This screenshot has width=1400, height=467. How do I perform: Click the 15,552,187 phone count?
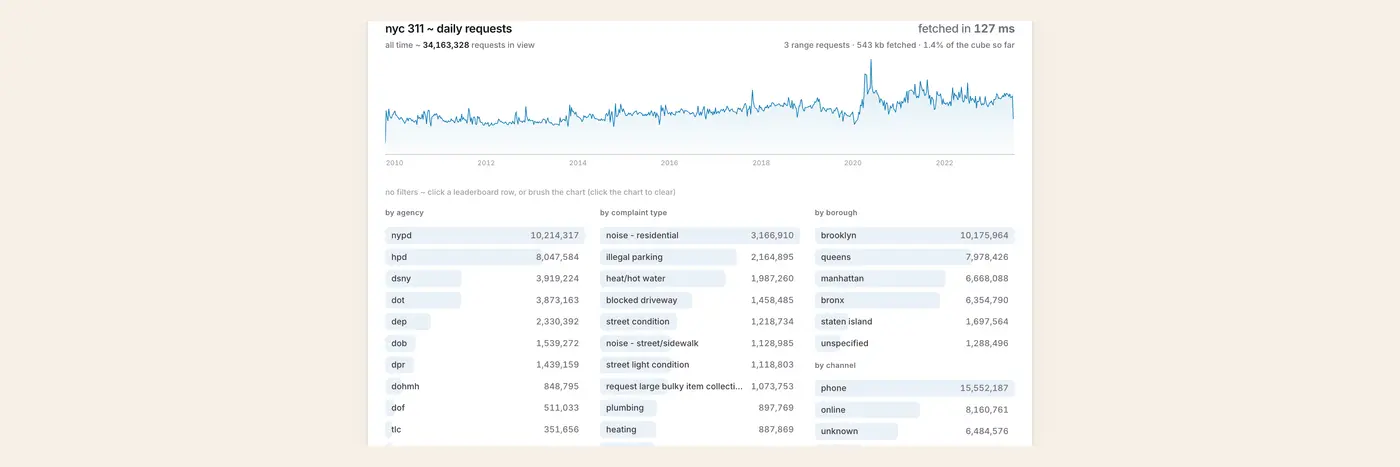click(984, 388)
